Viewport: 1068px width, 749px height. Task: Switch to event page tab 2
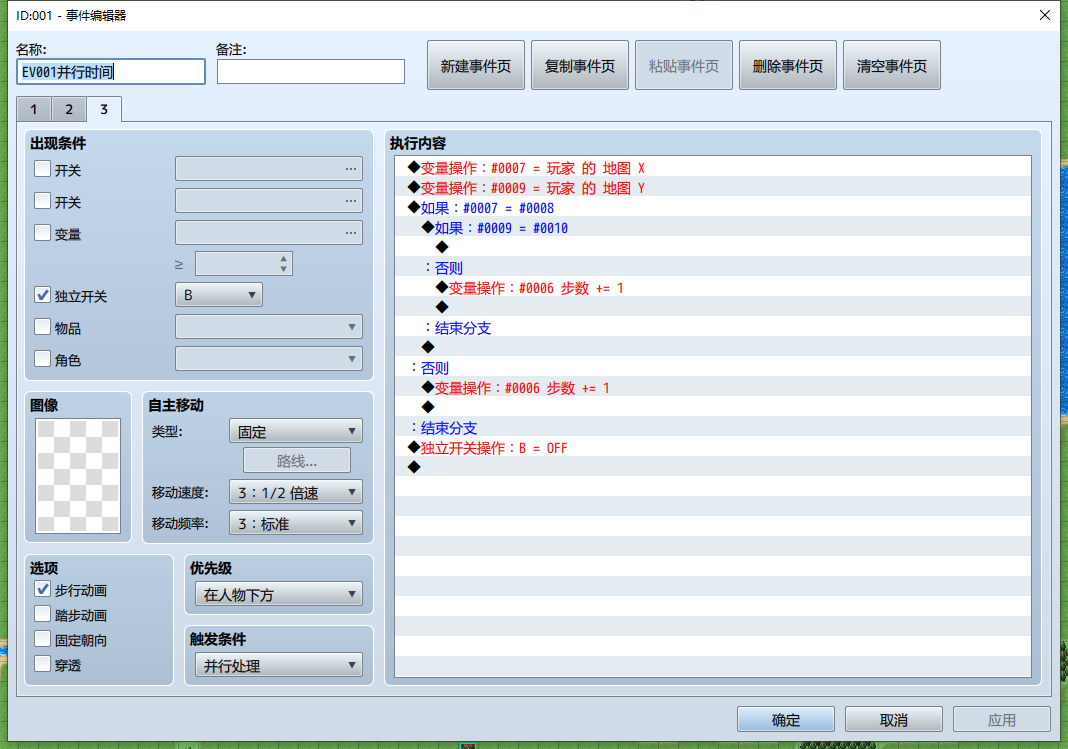click(69, 110)
